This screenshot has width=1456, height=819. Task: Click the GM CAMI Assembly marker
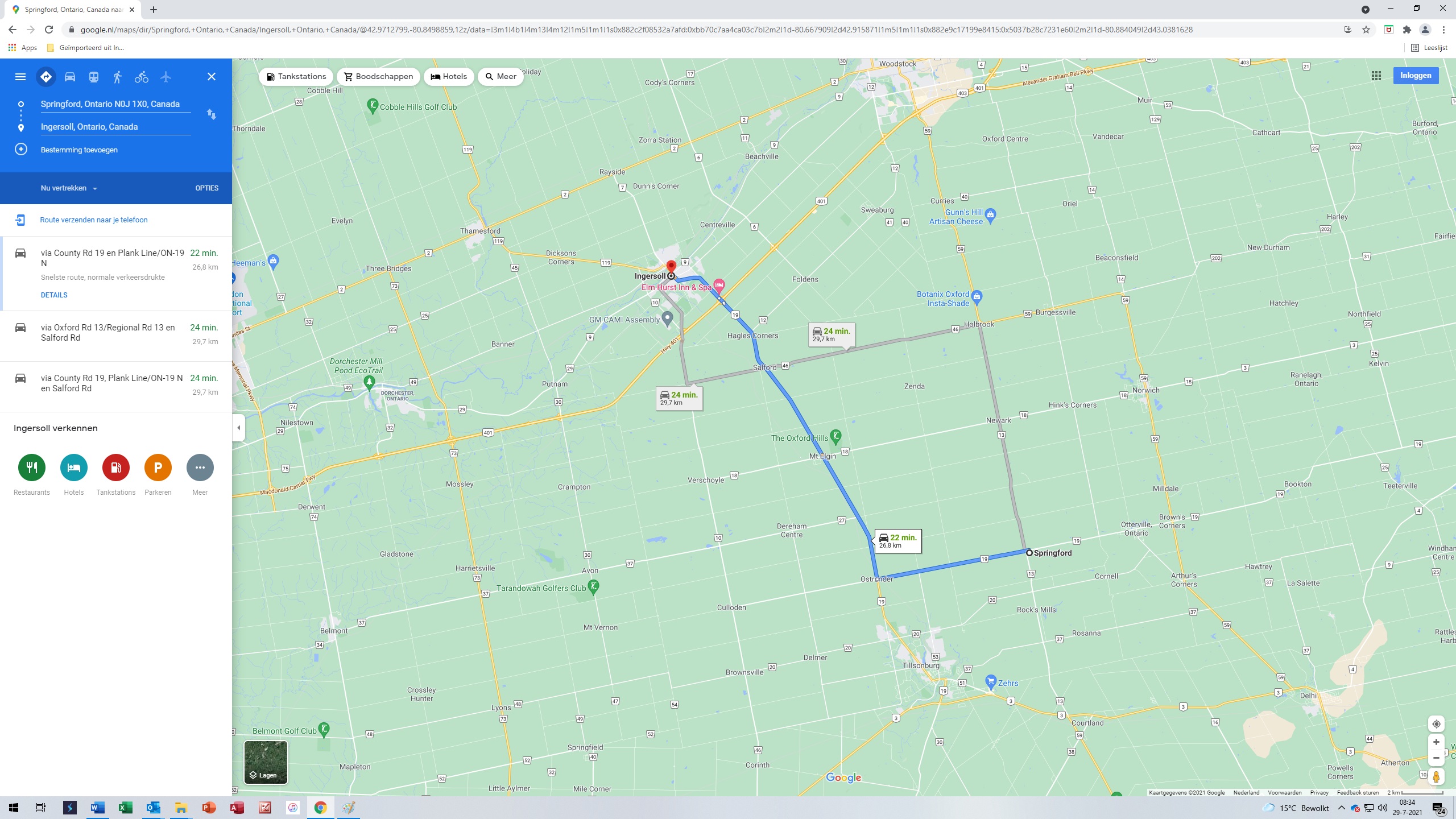click(668, 318)
